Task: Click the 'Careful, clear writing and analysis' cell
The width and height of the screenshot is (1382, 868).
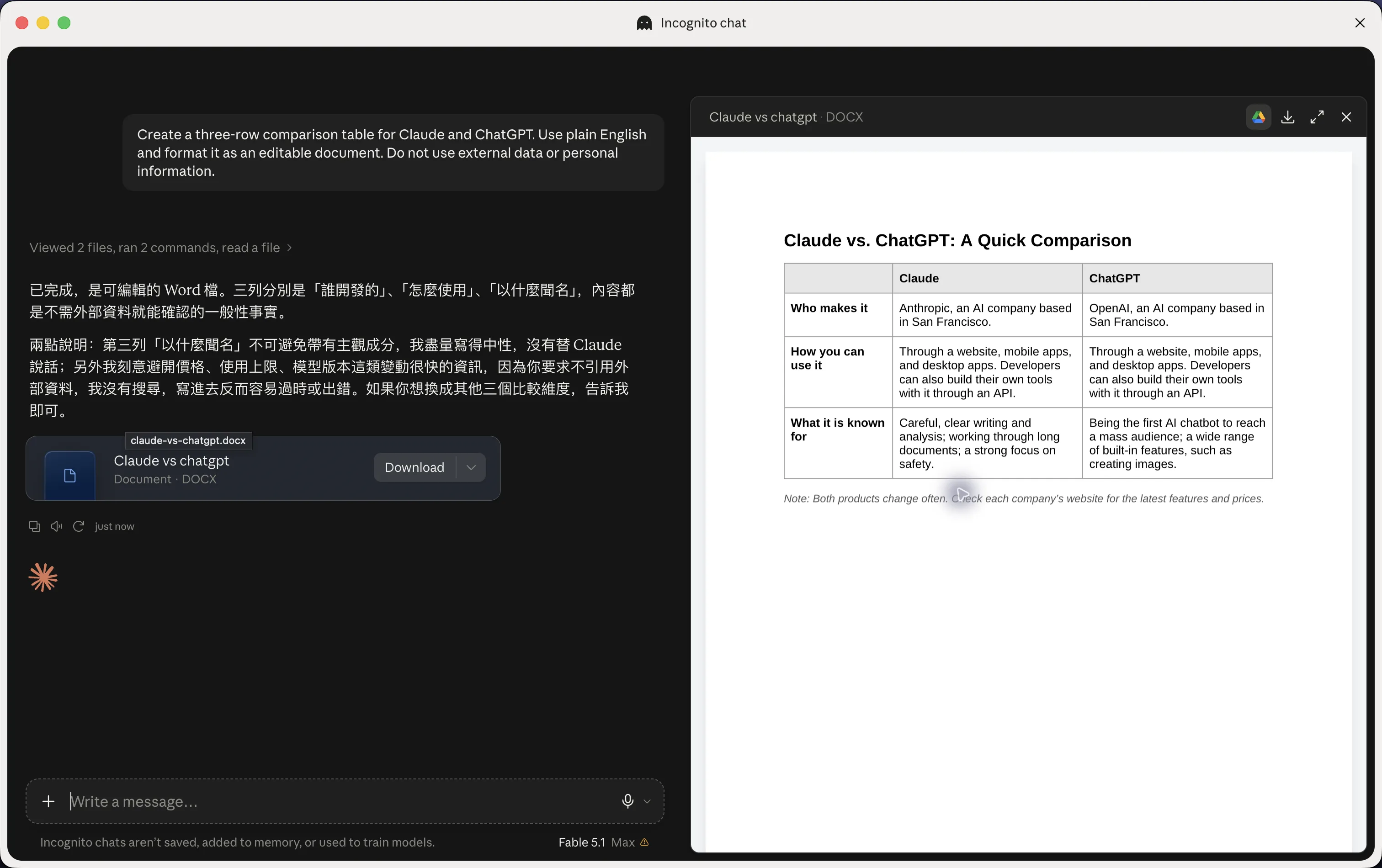Action: pyautogui.click(x=987, y=443)
